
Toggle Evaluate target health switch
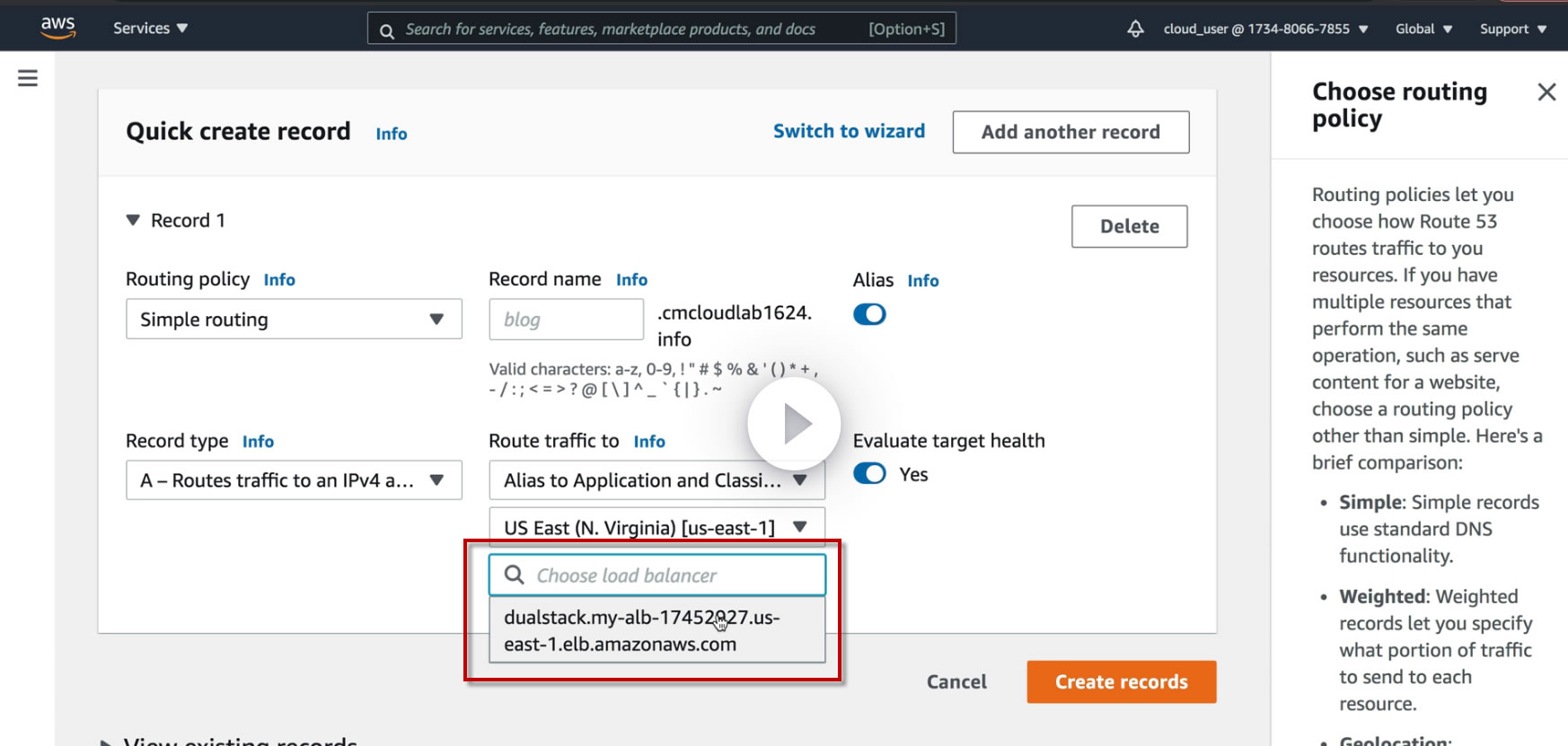click(869, 473)
